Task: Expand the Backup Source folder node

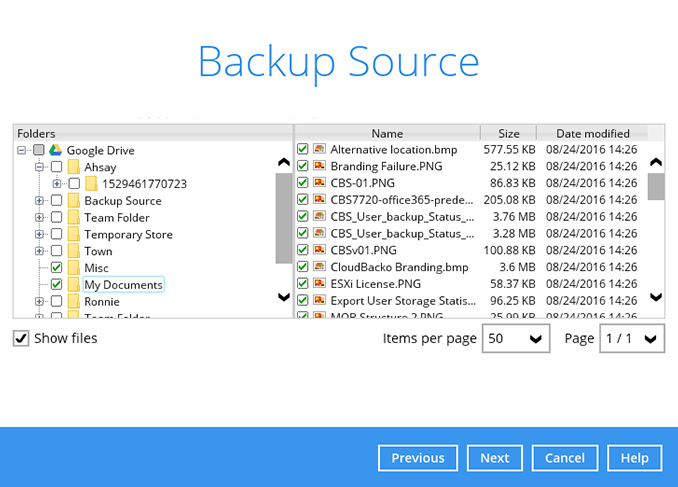Action: pyautogui.click(x=39, y=201)
